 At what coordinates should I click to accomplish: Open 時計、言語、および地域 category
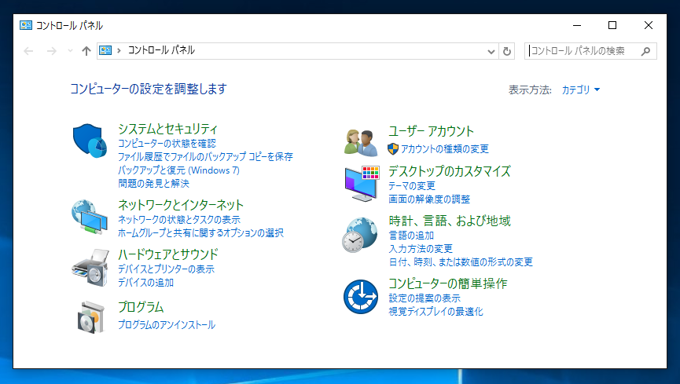click(x=450, y=220)
